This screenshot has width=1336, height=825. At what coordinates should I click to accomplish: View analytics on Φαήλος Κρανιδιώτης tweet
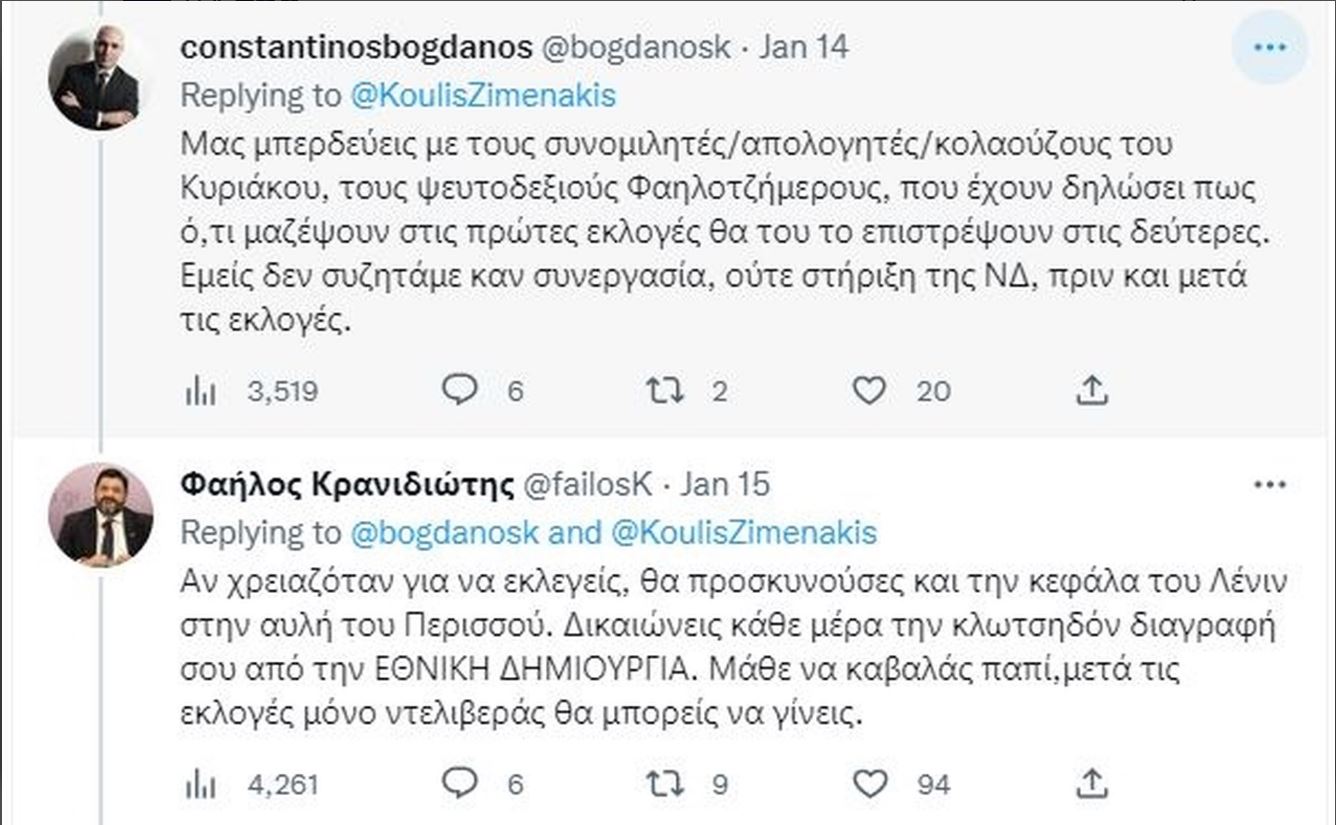(201, 784)
